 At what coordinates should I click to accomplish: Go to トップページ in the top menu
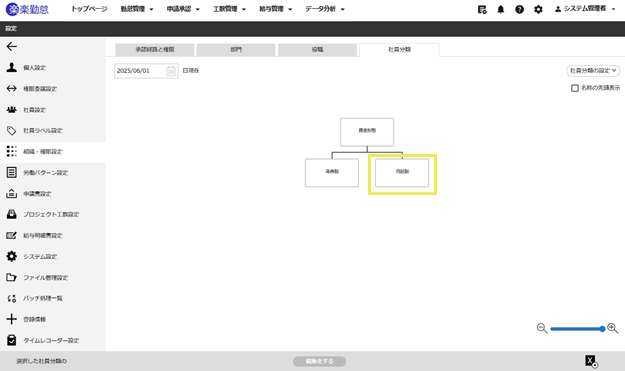[89, 9]
